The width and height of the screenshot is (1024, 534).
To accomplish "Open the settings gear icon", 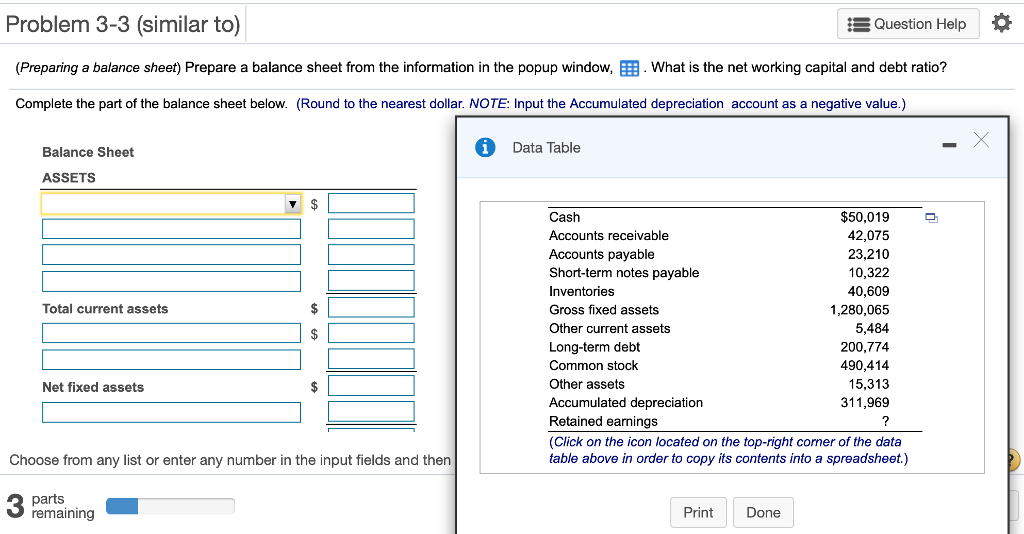I will (x=1001, y=24).
